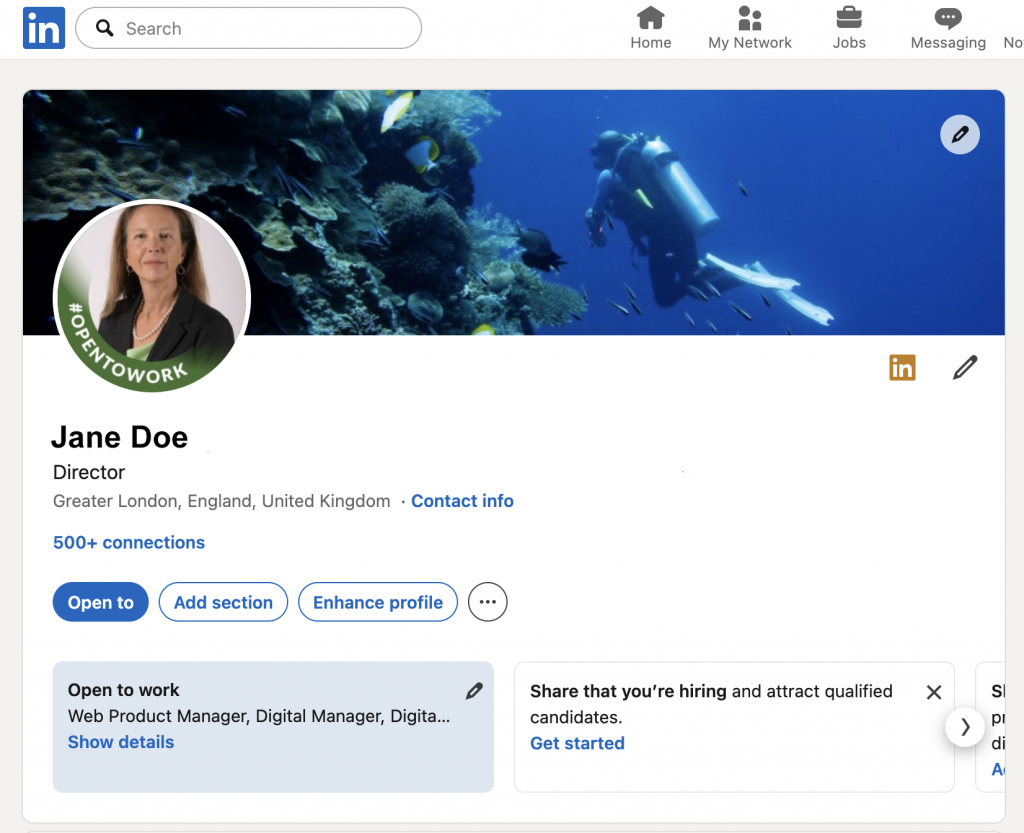Edit the cover banner photo
1024x833 pixels.
[960, 134]
